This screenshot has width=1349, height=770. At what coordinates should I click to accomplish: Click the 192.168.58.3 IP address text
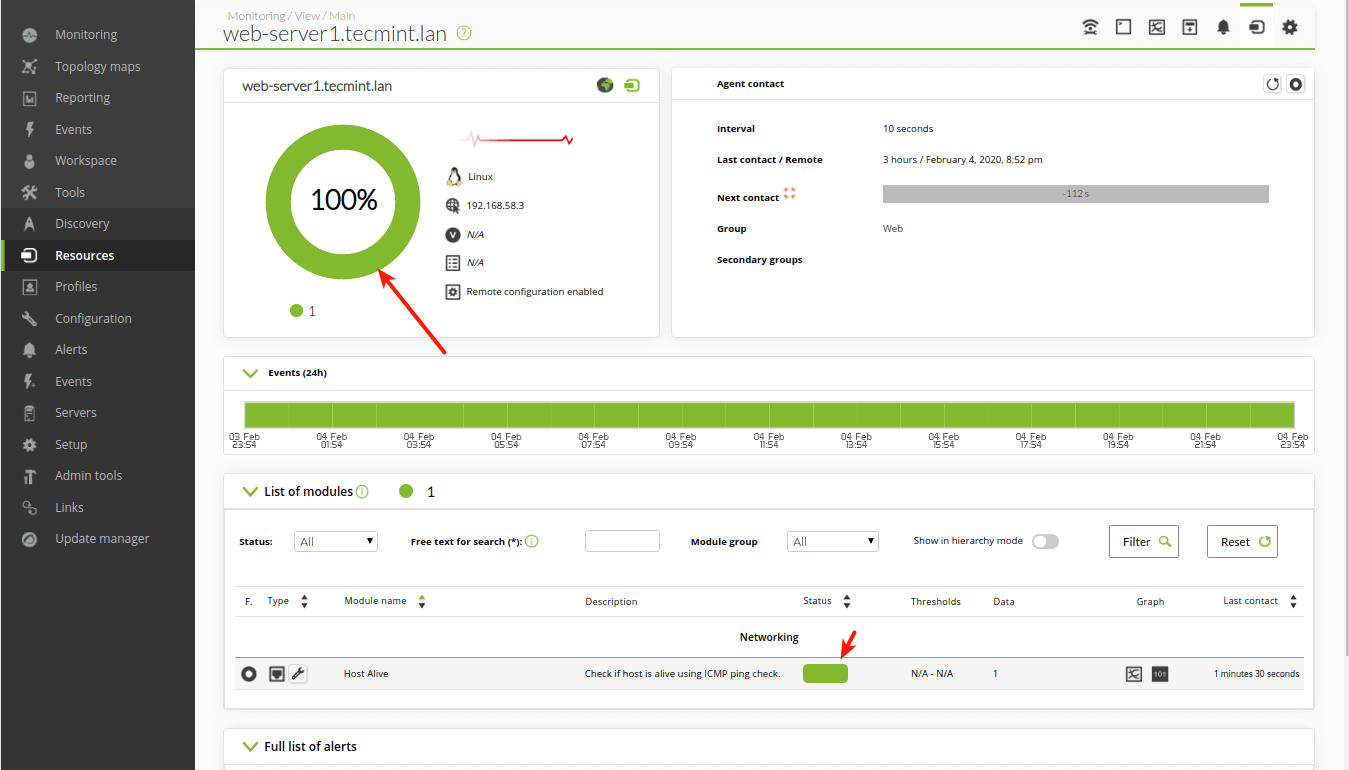click(x=495, y=206)
